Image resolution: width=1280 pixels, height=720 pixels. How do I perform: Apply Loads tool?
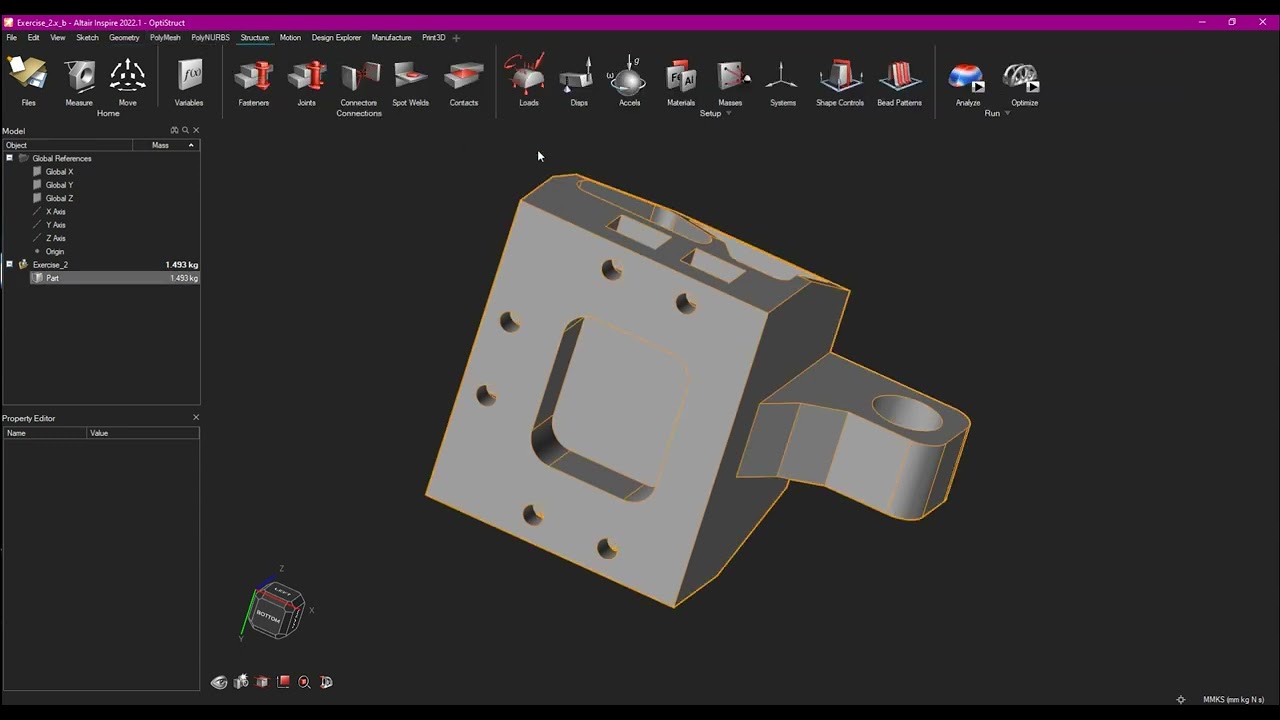(x=527, y=82)
